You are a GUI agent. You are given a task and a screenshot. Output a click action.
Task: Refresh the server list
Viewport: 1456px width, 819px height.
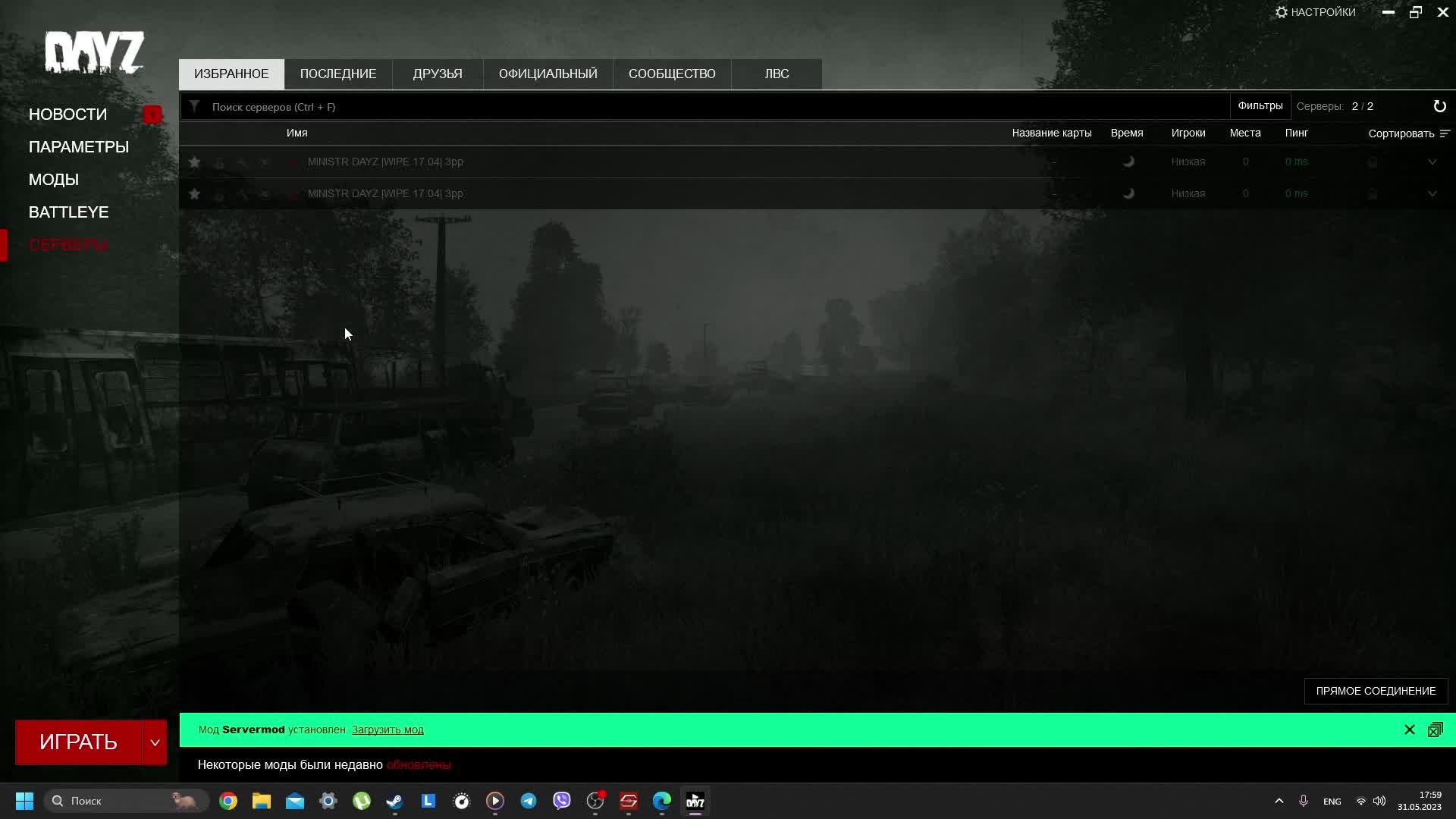tap(1440, 106)
